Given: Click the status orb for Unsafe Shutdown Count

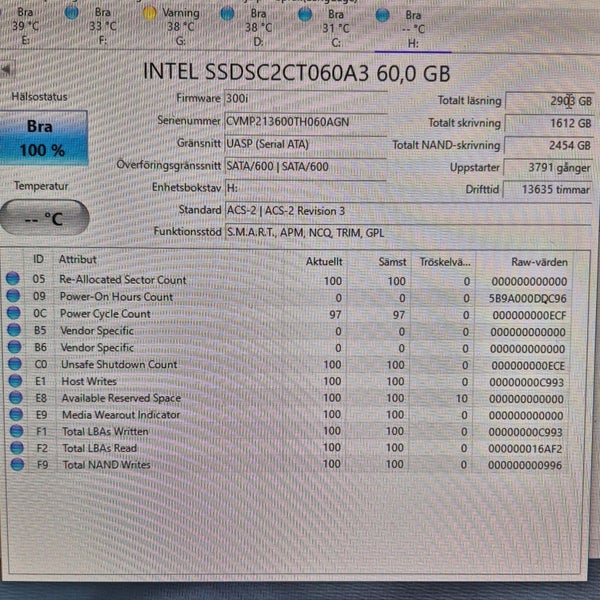Looking at the screenshot, I should tap(15, 364).
